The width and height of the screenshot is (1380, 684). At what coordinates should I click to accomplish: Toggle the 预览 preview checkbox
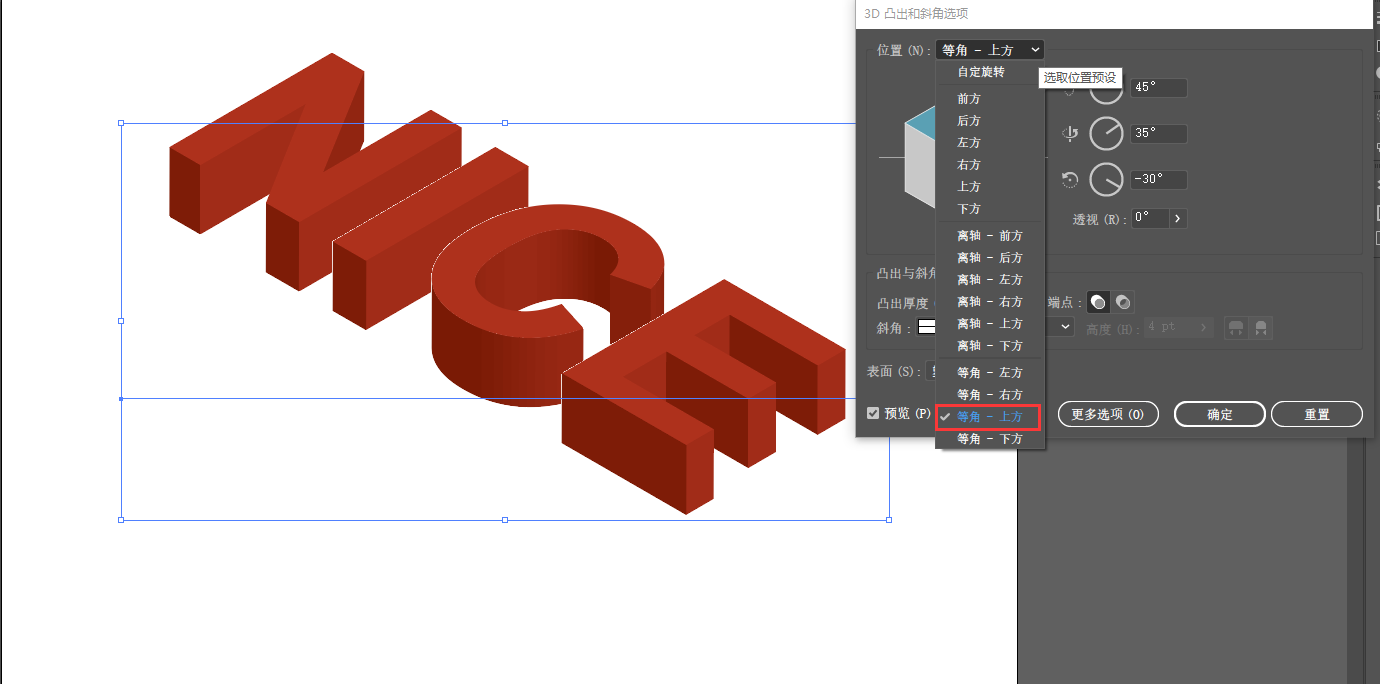[x=874, y=413]
